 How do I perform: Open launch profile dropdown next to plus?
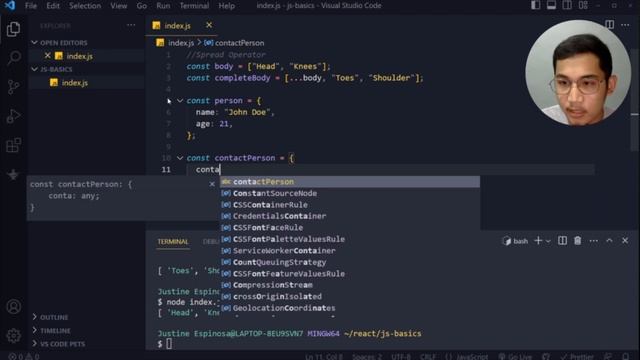(548, 241)
